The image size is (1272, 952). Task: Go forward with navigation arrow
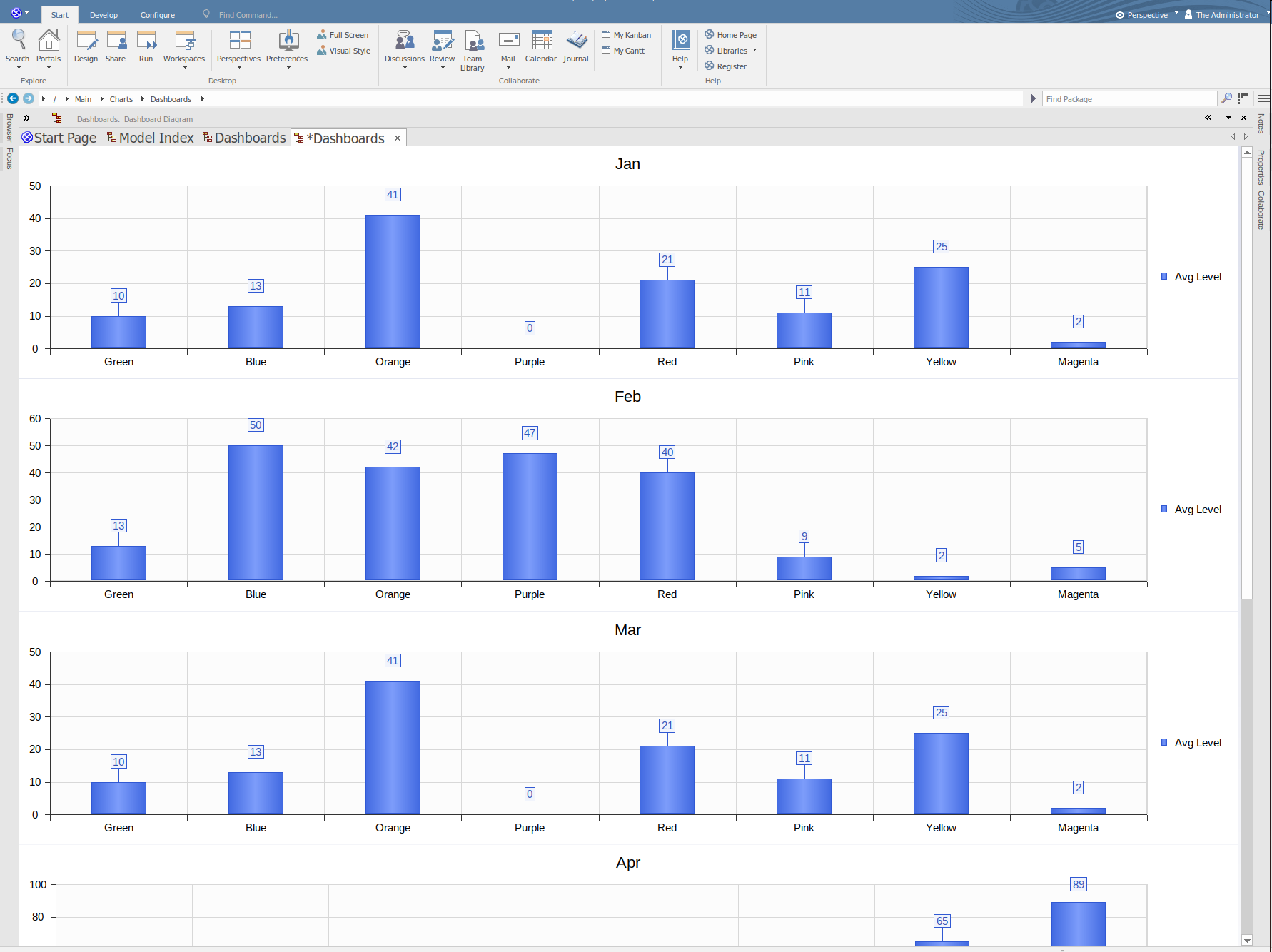pos(29,98)
